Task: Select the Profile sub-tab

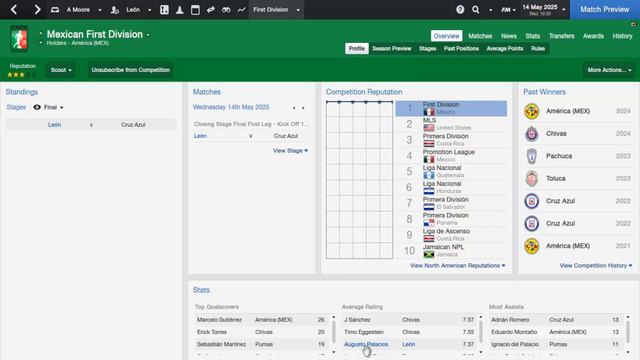Action: click(356, 49)
